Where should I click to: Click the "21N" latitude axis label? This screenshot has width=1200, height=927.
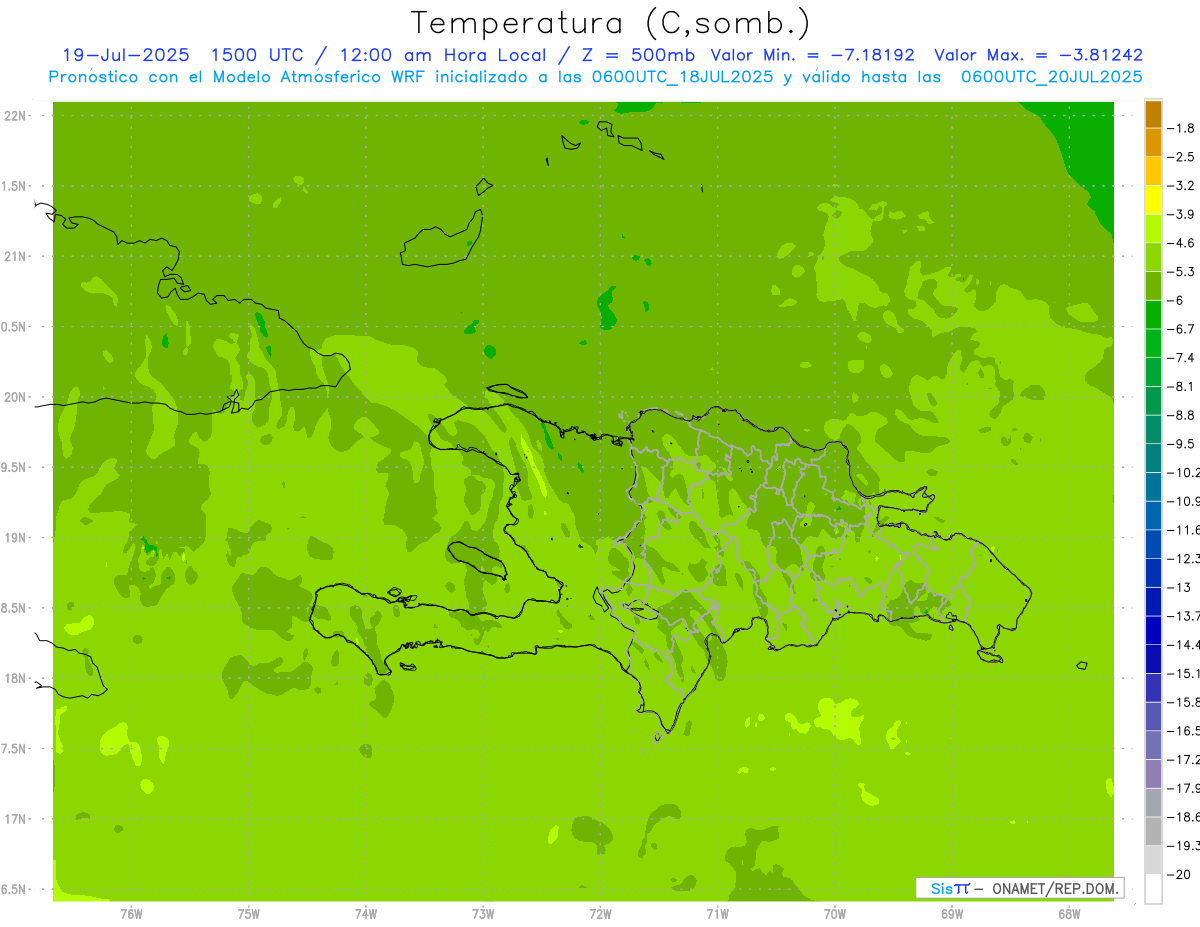[16, 256]
